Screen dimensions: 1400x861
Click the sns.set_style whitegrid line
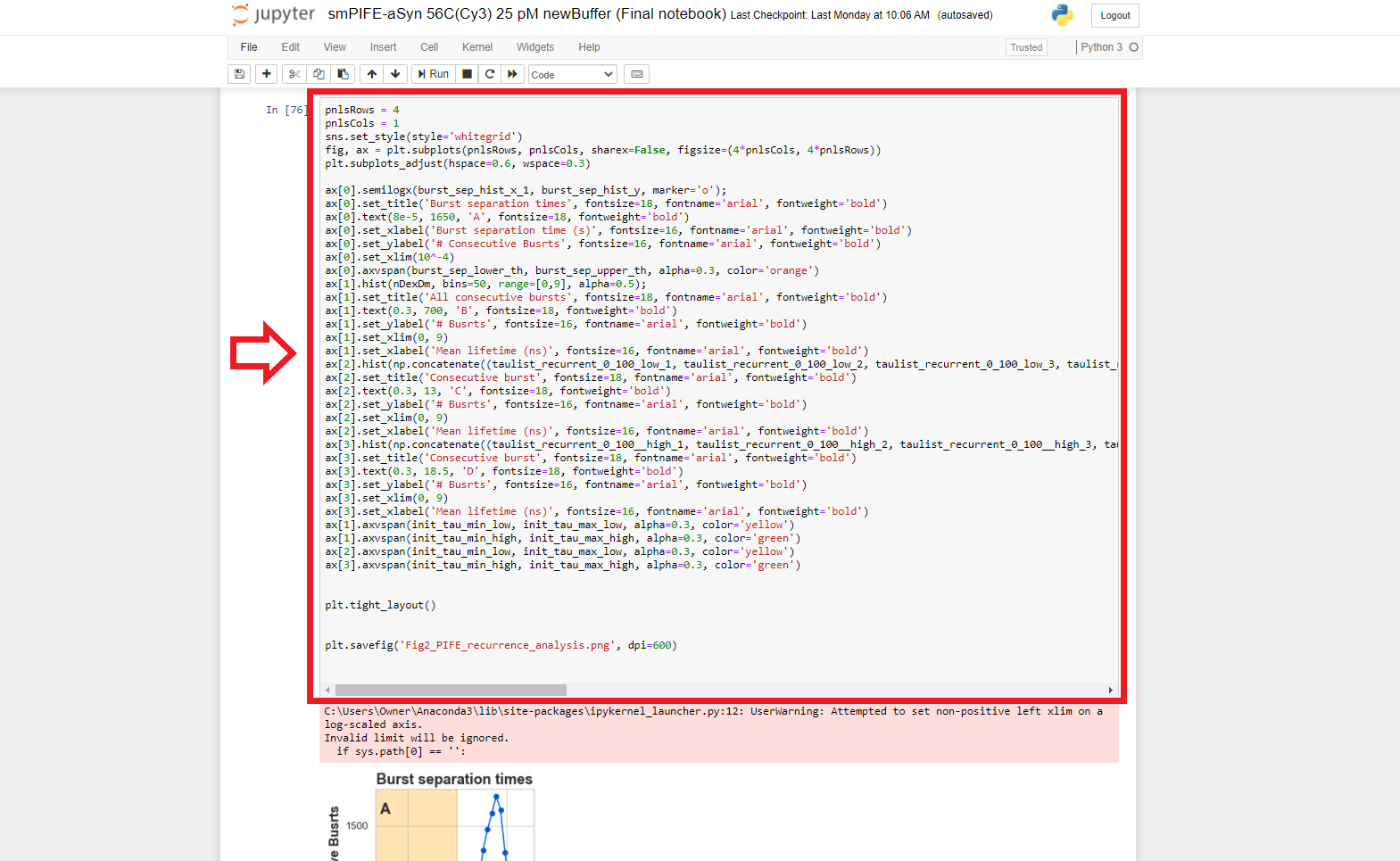tap(424, 137)
